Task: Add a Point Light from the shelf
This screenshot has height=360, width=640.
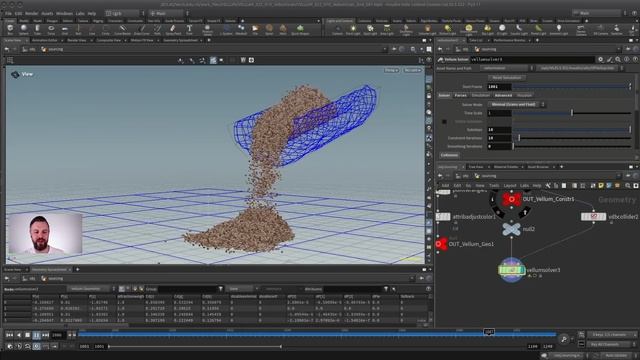Action: coord(353,29)
